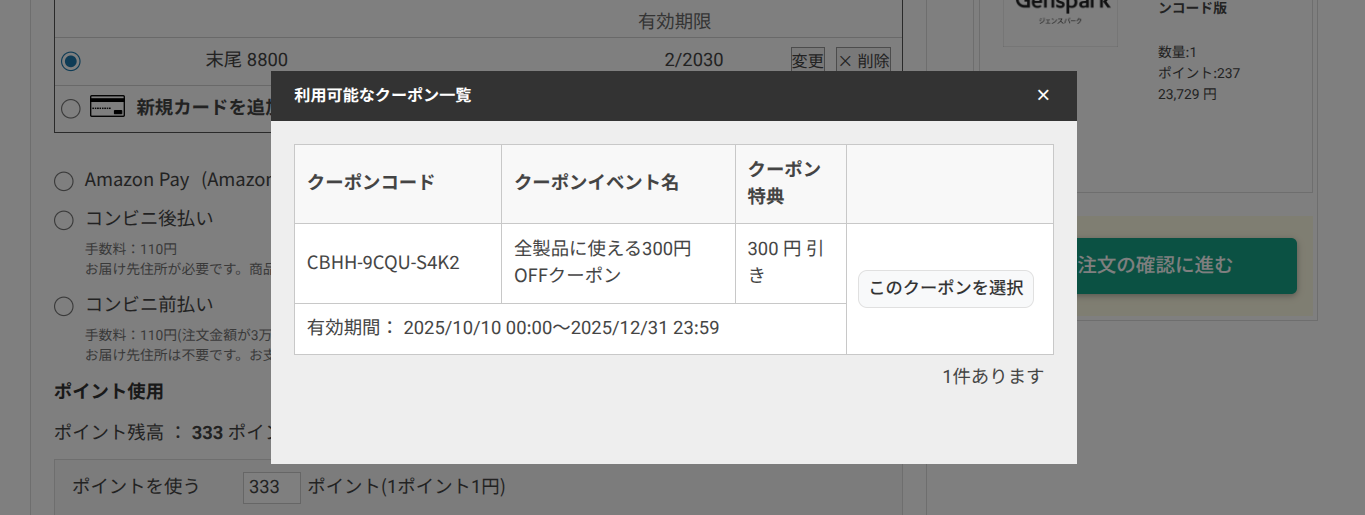
Task: Click the 全製品に使える300円OFFクーポン event name
Action: tap(602, 262)
